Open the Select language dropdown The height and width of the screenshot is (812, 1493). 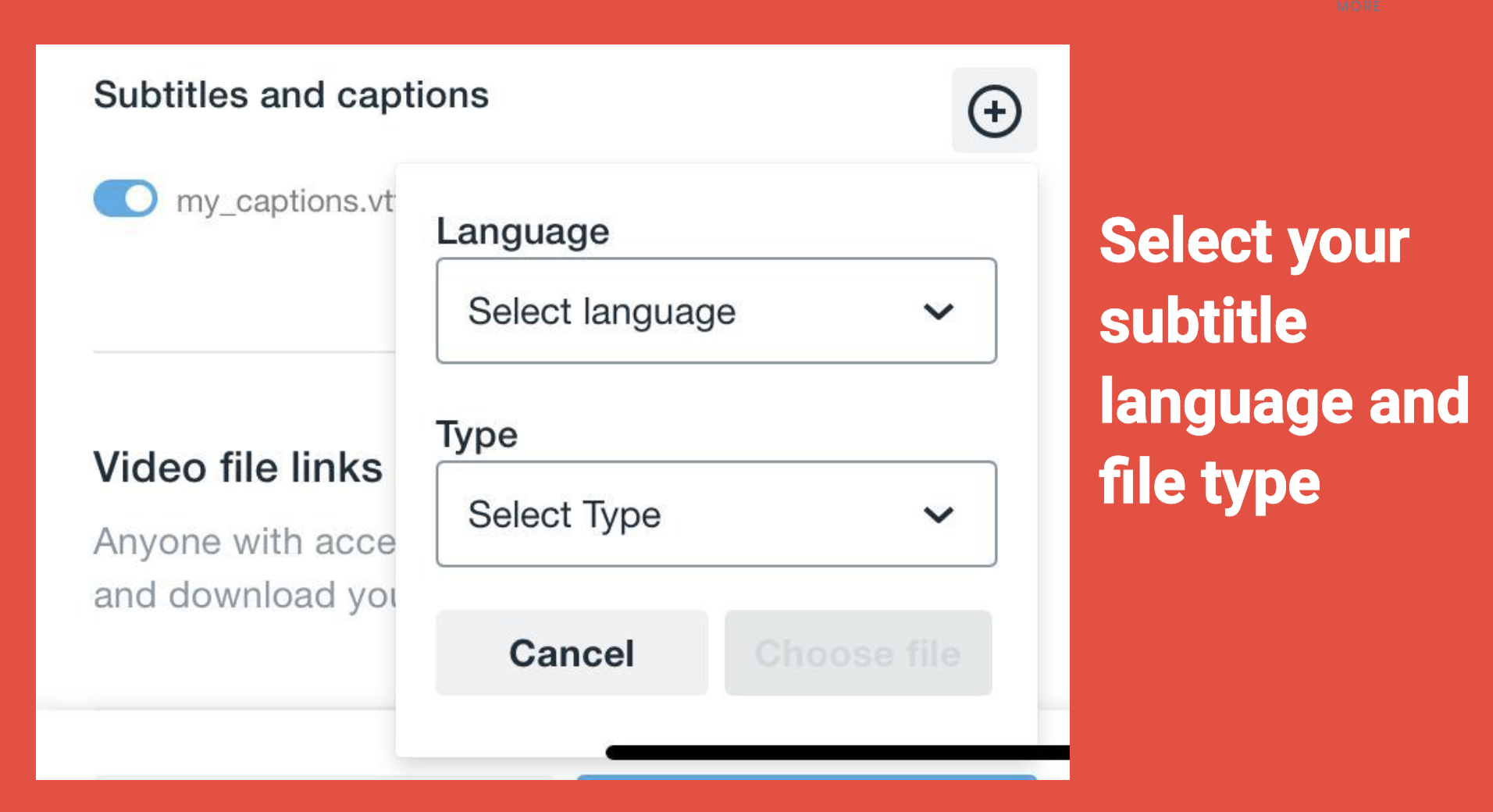(716, 311)
